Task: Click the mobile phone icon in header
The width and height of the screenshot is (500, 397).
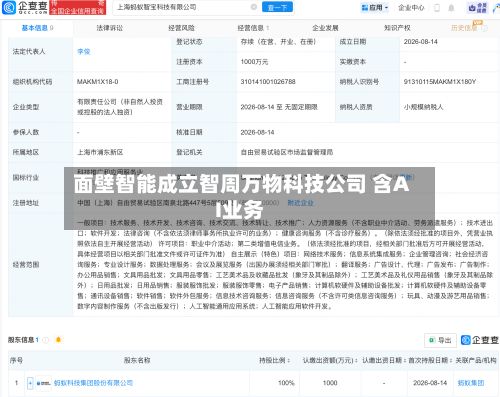Action: (437, 8)
